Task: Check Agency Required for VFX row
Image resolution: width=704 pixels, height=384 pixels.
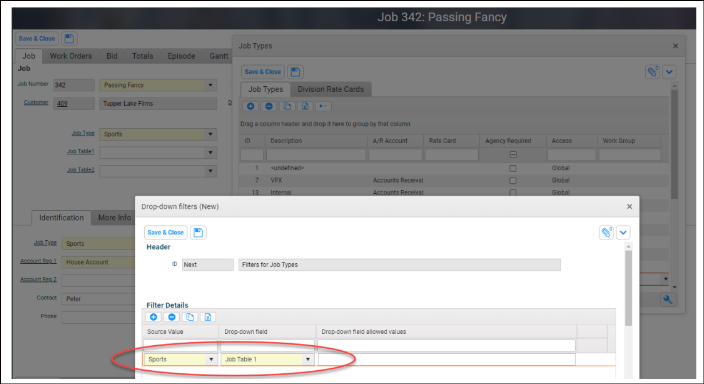Action: click(x=513, y=181)
